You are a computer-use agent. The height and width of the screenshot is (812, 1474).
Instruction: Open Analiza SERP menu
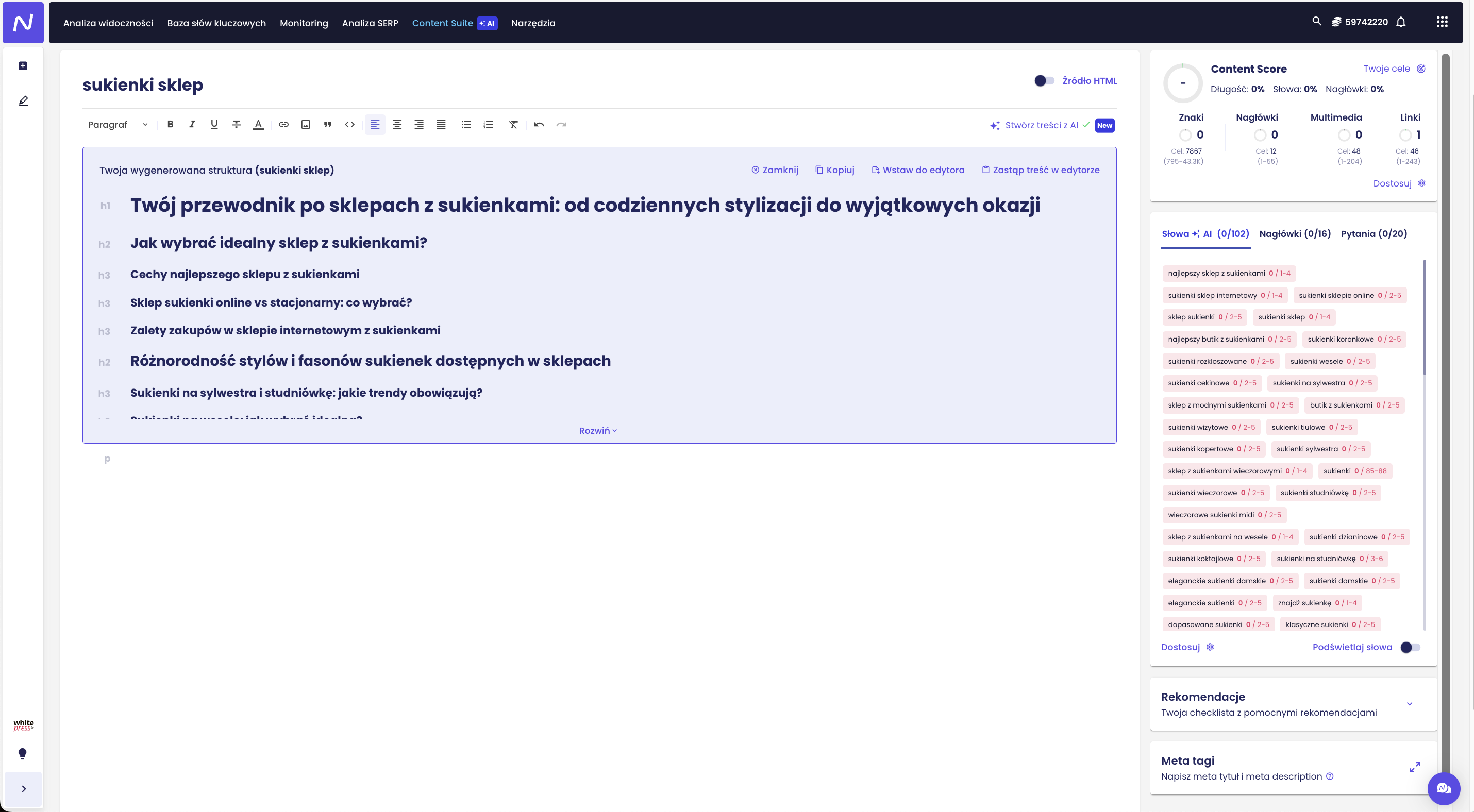click(370, 23)
